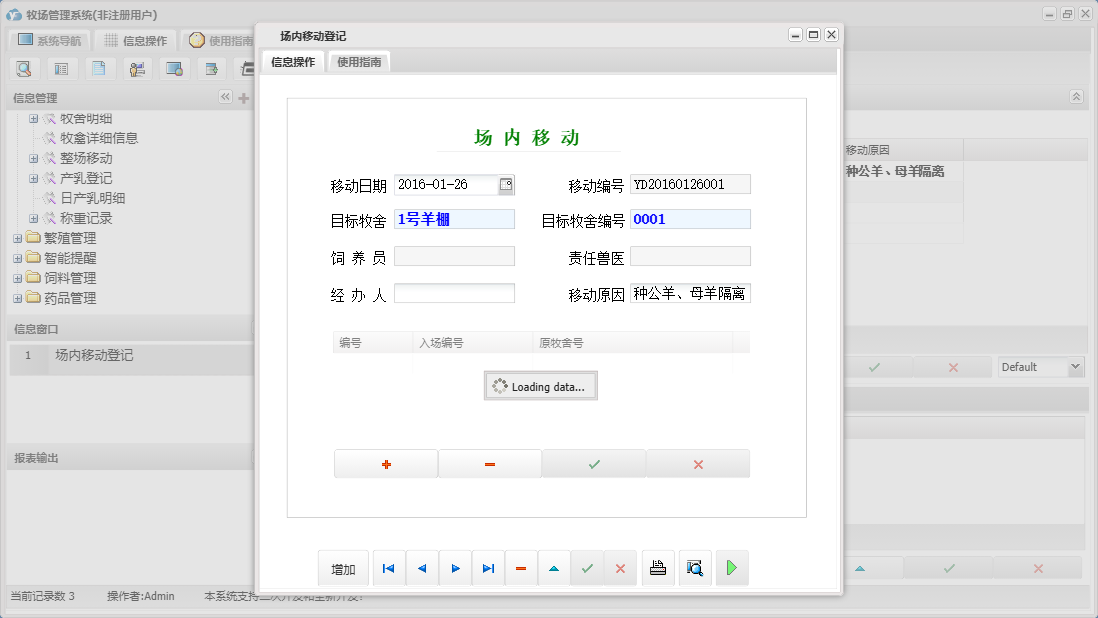
Task: Expand the 繁殖管理 folder
Action: click(x=17, y=238)
